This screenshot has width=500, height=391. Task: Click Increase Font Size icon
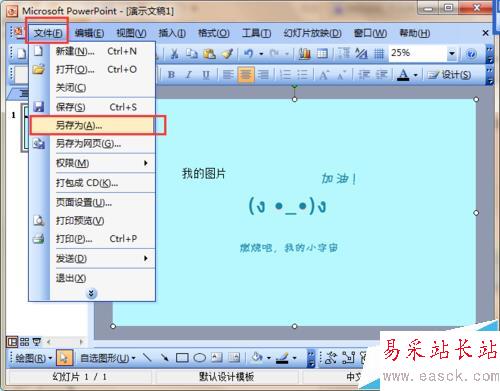point(323,75)
